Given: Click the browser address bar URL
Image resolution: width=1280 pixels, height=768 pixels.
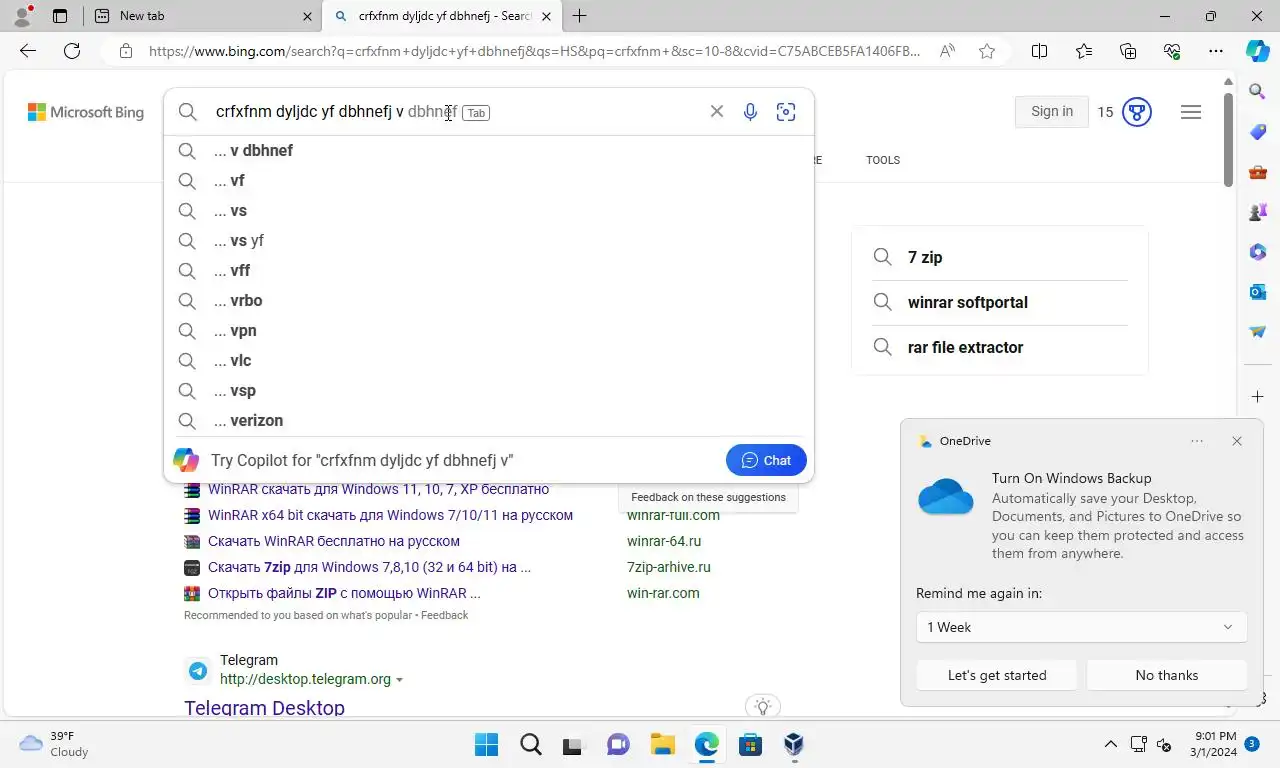Looking at the screenshot, I should 535,51.
